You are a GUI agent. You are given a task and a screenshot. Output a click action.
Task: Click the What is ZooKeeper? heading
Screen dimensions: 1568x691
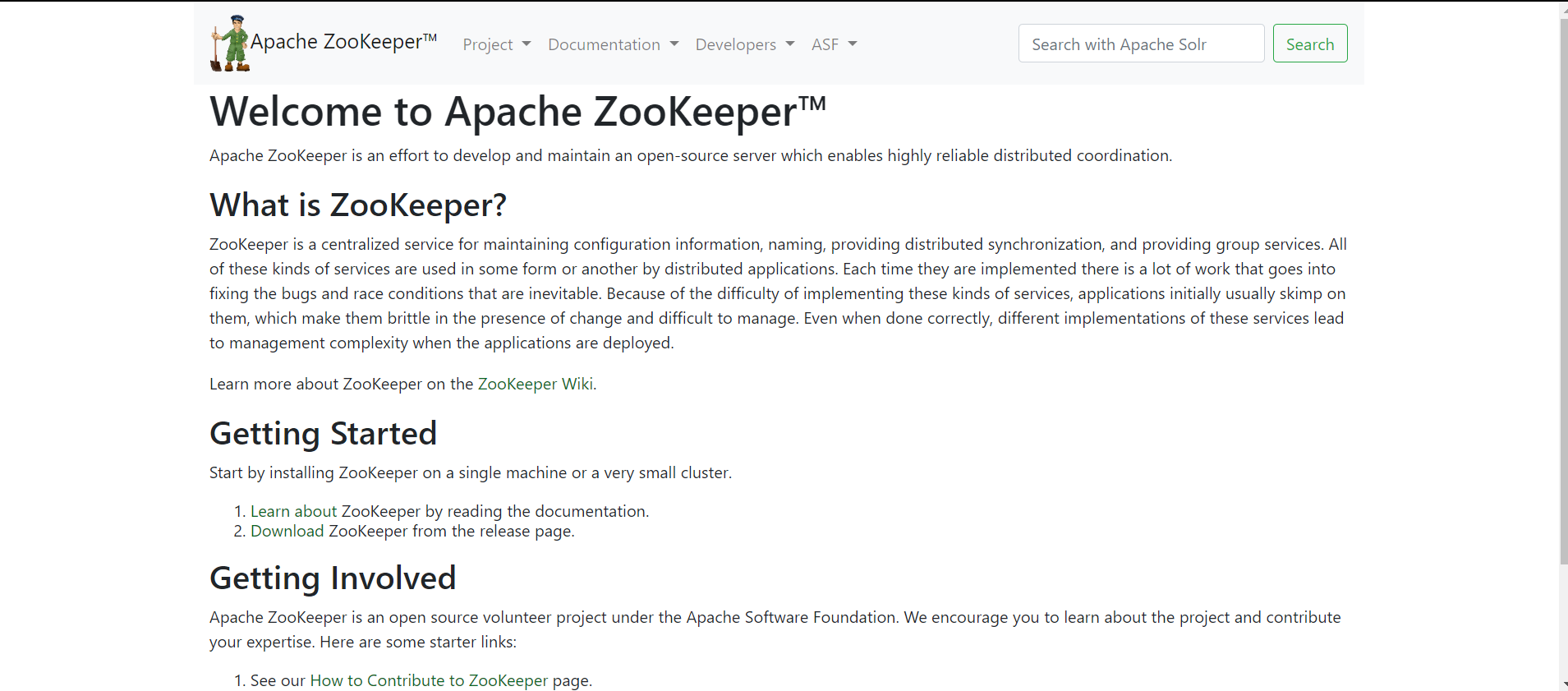pyautogui.click(x=358, y=205)
